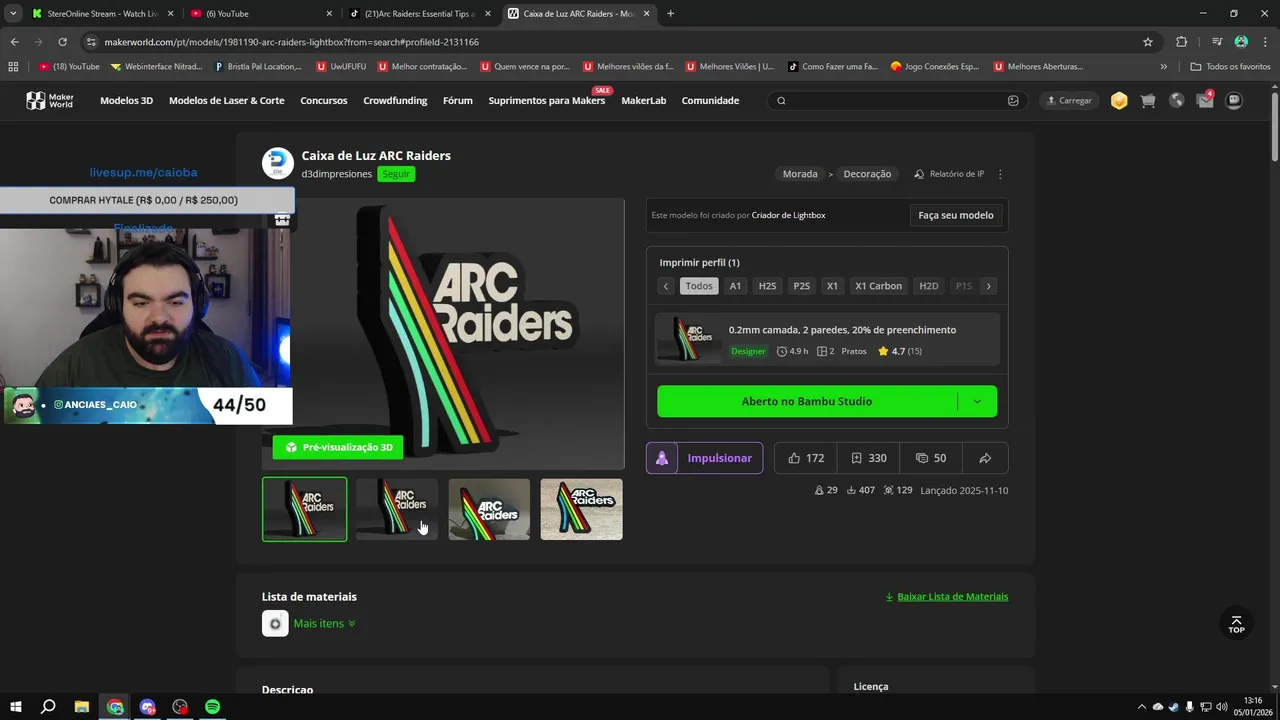This screenshot has height=720, width=1280.
Task: Like the model with 172 likes
Action: tap(806, 458)
